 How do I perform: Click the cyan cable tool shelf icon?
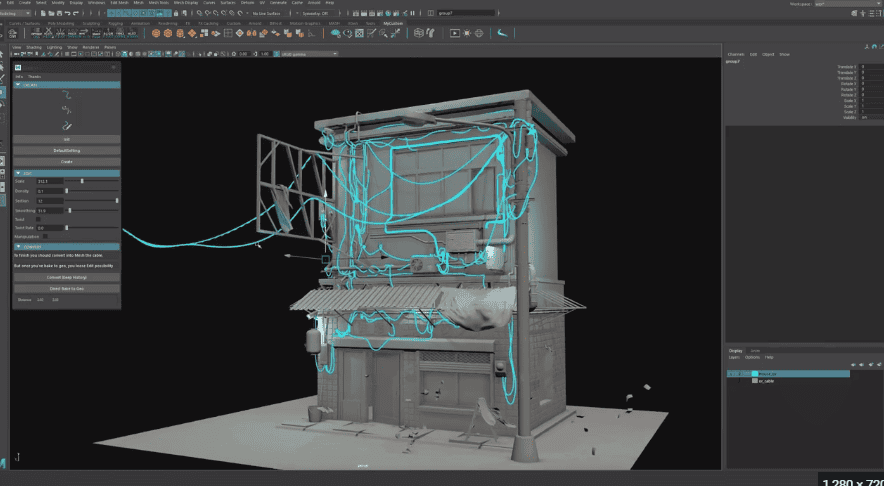click(x=504, y=33)
